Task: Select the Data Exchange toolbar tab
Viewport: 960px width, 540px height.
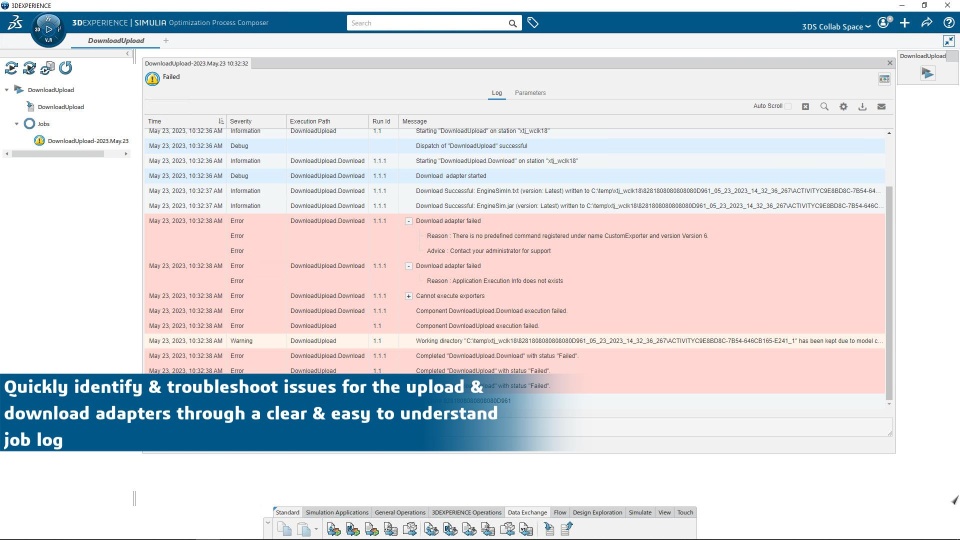Action: click(x=527, y=512)
